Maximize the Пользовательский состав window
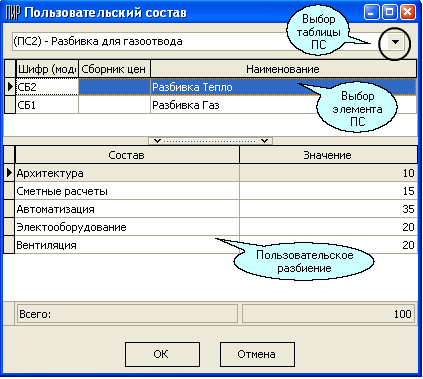Viewport: 423px width, 379px height. click(x=389, y=13)
